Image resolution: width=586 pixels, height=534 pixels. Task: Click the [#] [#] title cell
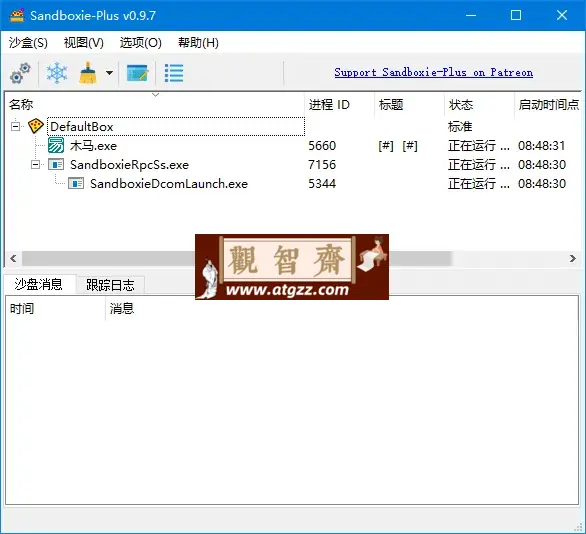pyautogui.click(x=398, y=145)
